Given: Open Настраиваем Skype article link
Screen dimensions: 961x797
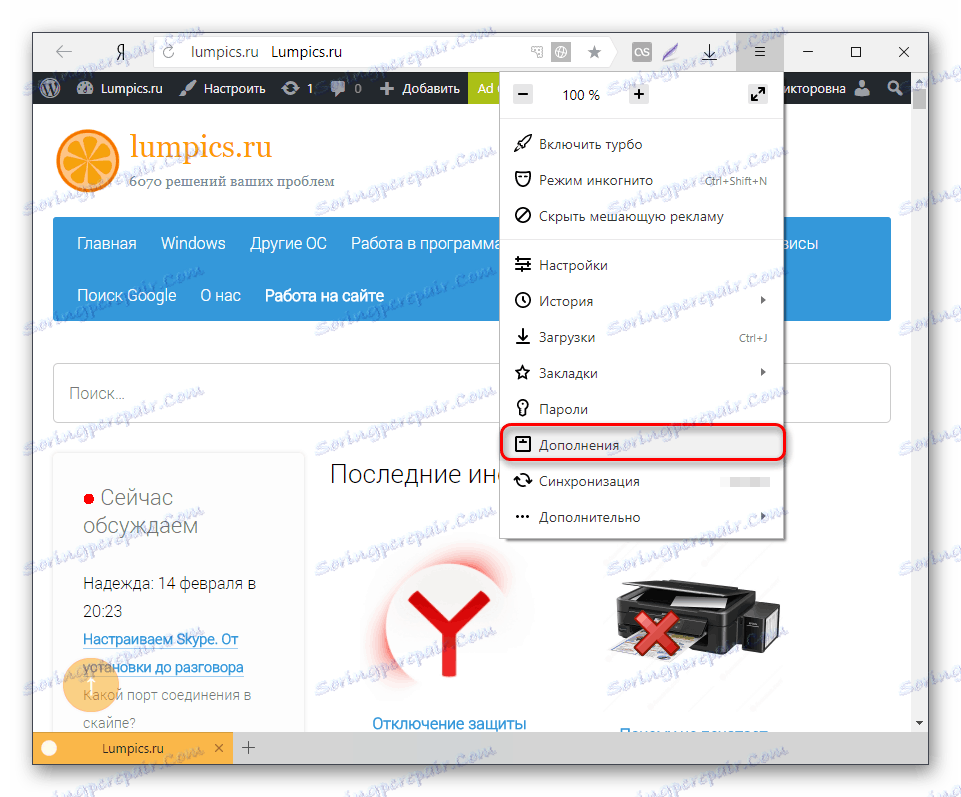Looking at the screenshot, I should click(x=163, y=653).
